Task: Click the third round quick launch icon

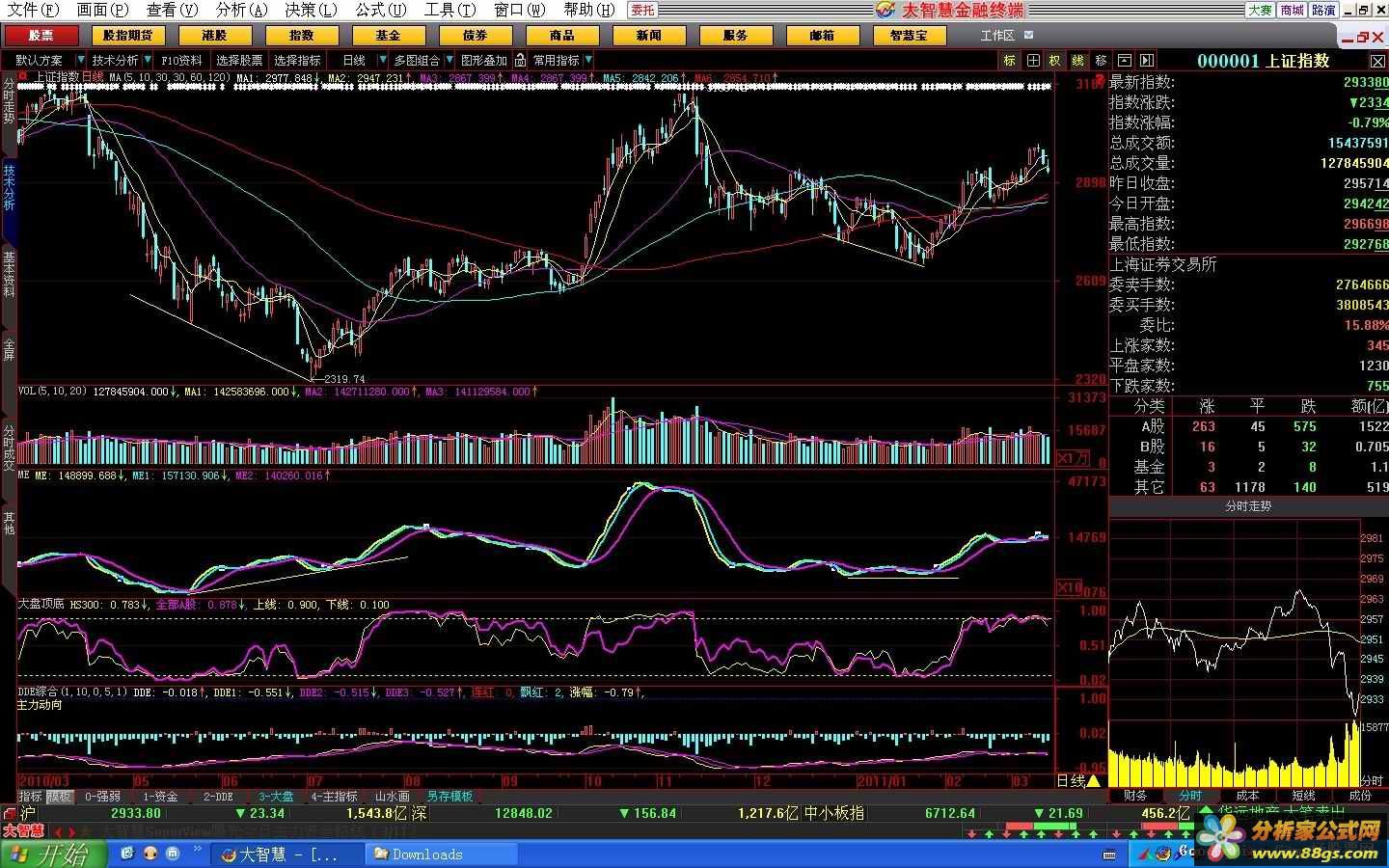Action: pos(173,854)
